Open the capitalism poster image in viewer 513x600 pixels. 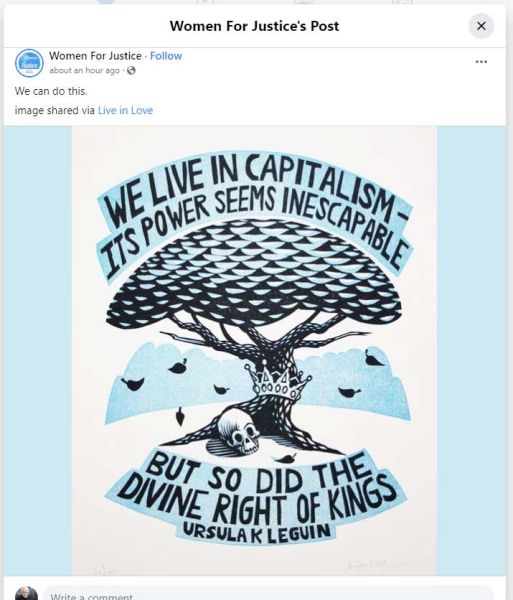pos(254,351)
